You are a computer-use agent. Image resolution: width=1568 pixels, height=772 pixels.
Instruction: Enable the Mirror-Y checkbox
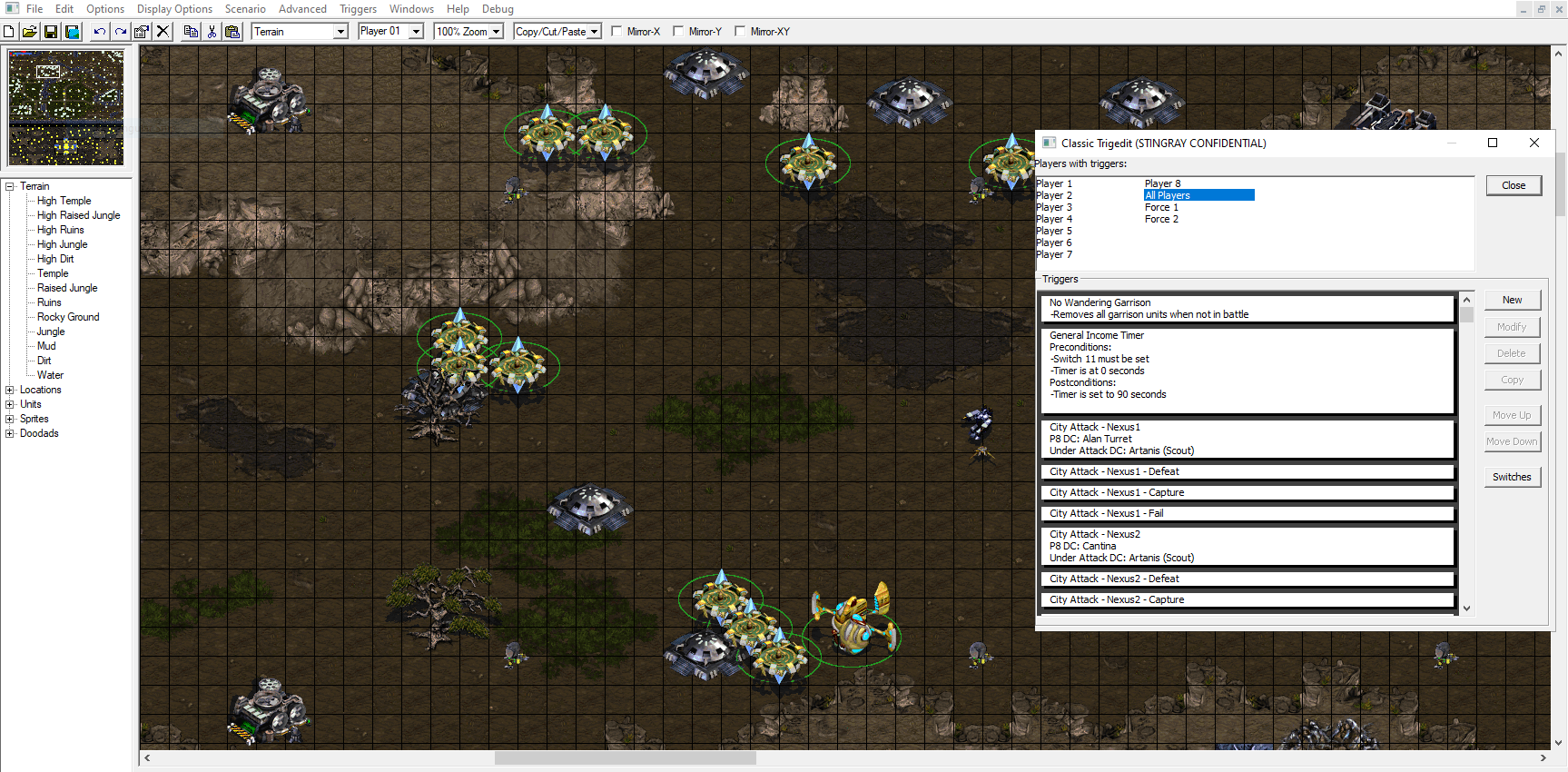point(678,32)
